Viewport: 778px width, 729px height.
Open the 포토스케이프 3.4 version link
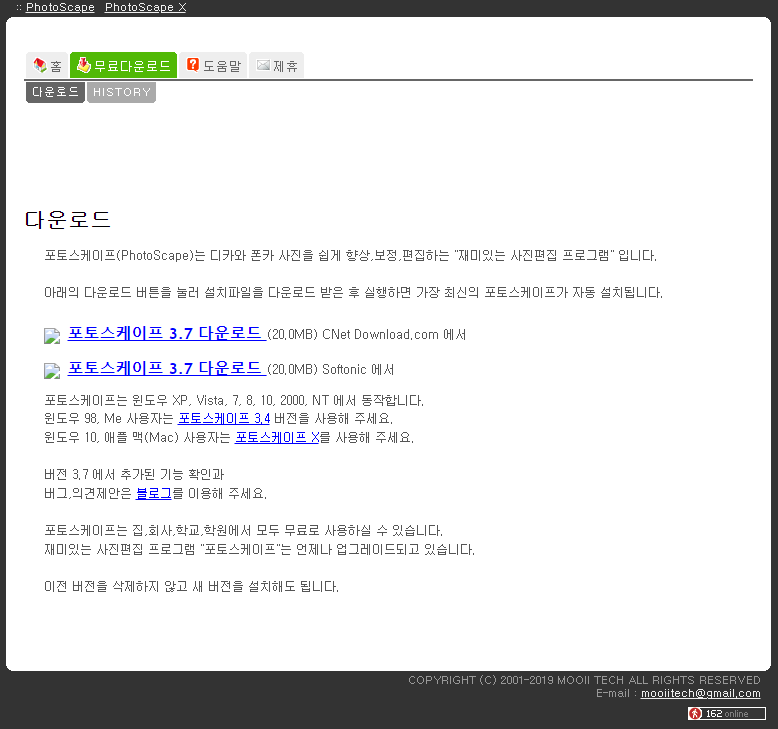[x=224, y=418]
